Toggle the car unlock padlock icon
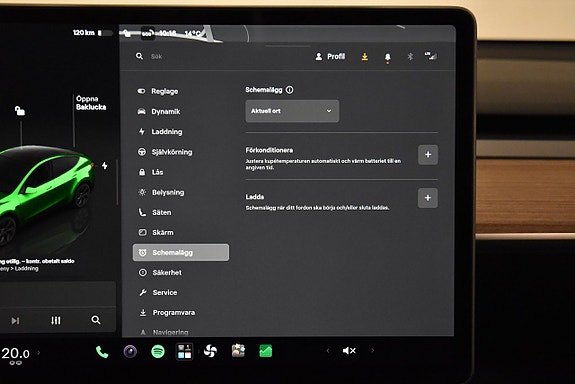Image resolution: width=575 pixels, height=384 pixels. [20, 110]
